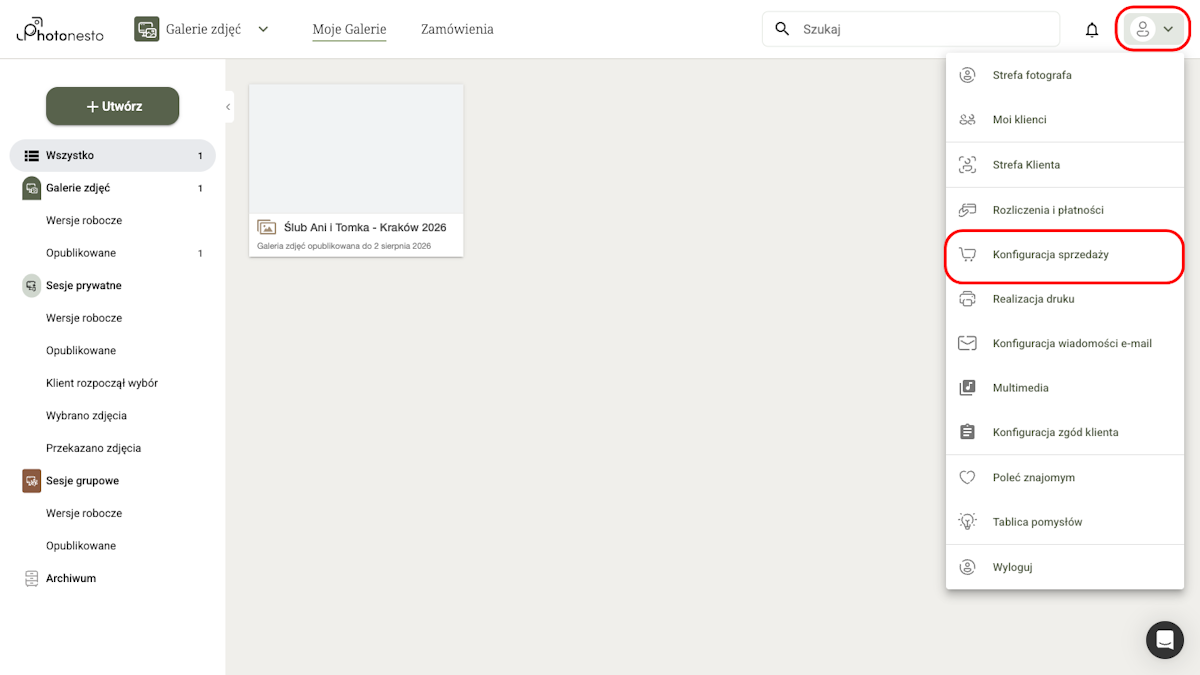
Task: Click the printer icon
Action: point(967,299)
